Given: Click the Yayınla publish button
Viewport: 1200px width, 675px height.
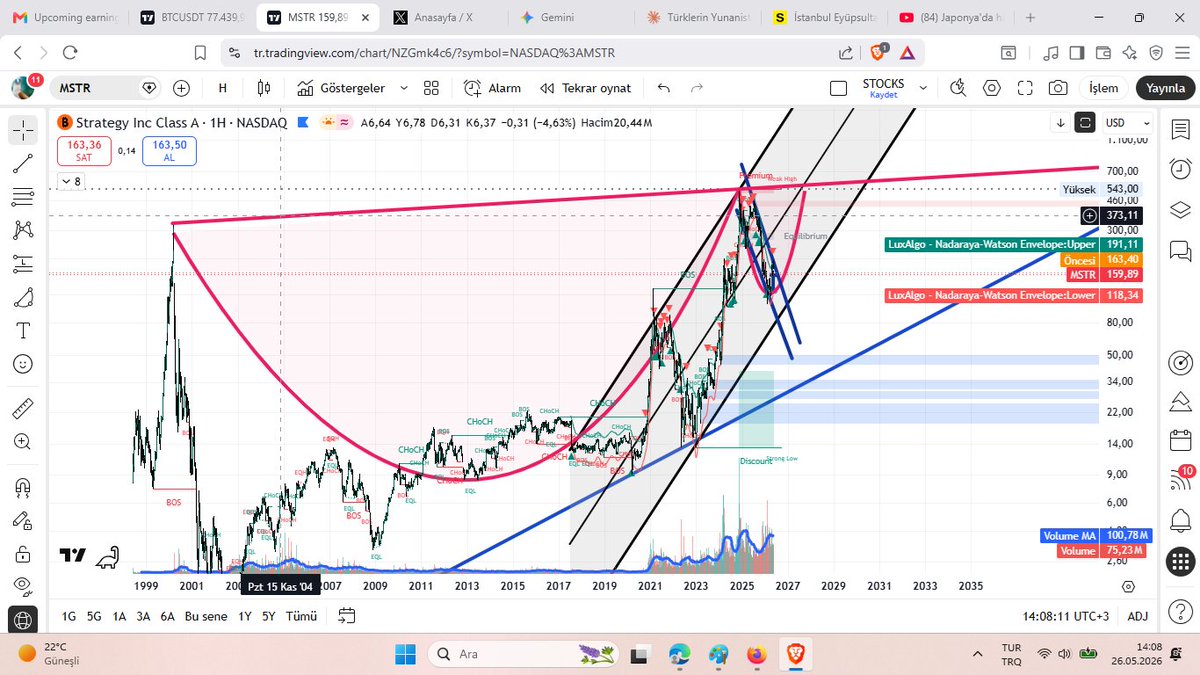Looking at the screenshot, I should (1165, 88).
